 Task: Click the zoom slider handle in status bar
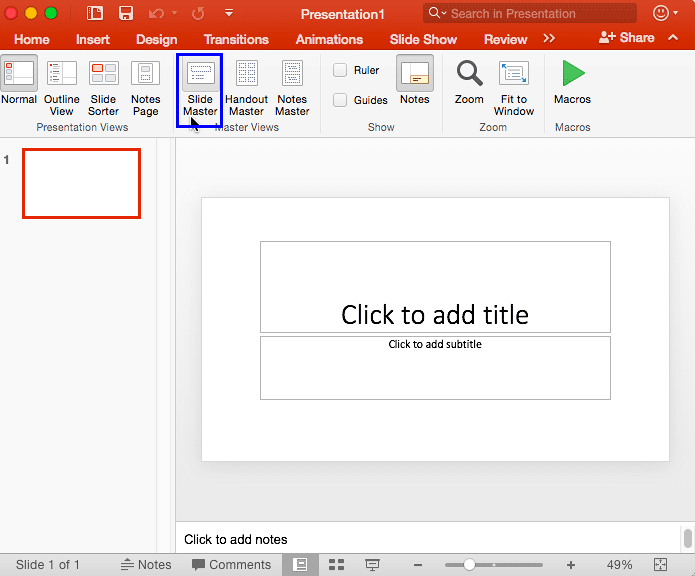[467, 565]
